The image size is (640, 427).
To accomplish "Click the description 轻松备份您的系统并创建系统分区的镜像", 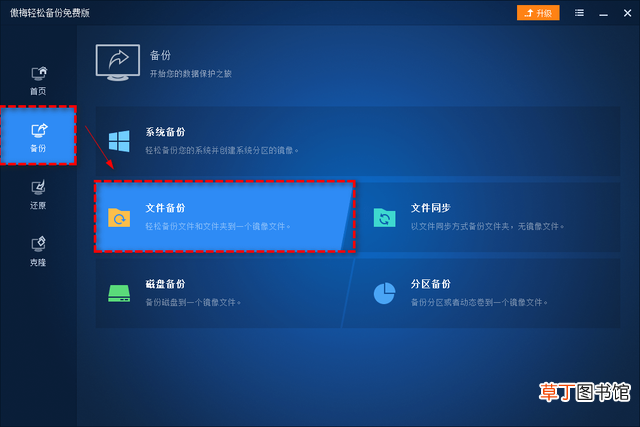I will (222, 151).
